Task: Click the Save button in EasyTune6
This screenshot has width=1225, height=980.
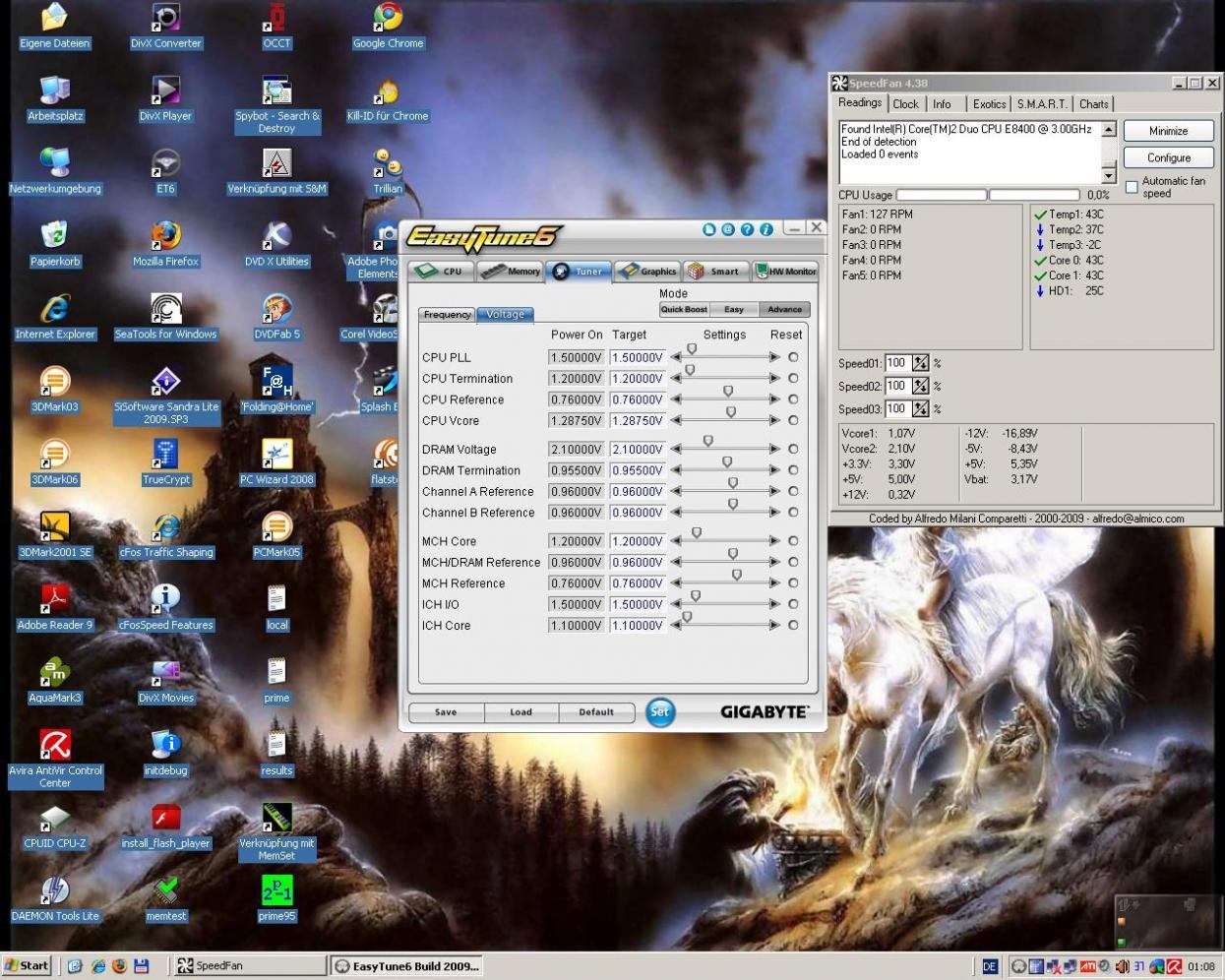Action: 446,712
